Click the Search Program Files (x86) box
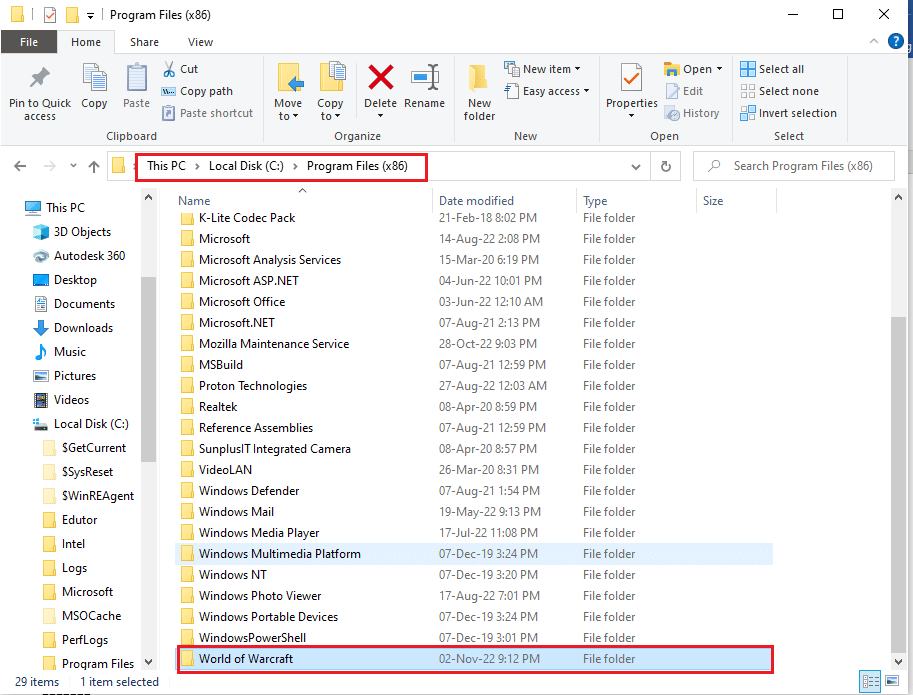This screenshot has height=695, width=913. [794, 166]
